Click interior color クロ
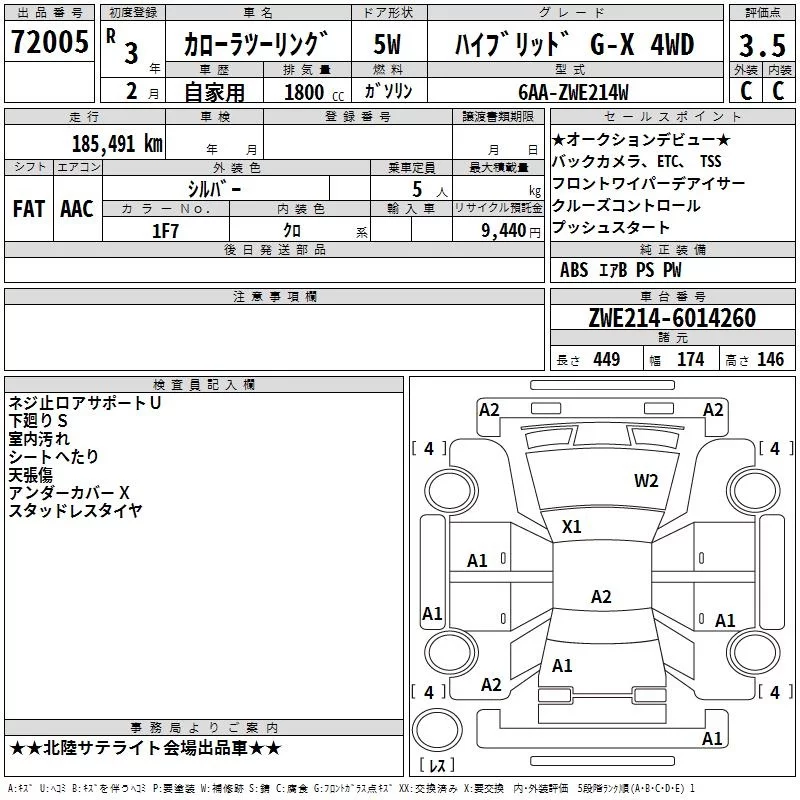The width and height of the screenshot is (800, 800). coord(292,231)
